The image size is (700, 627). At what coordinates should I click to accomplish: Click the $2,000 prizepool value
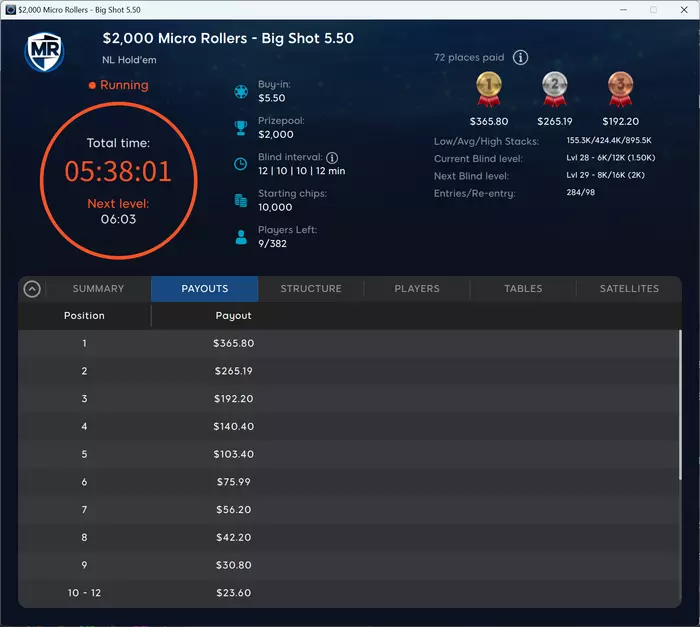point(276,134)
